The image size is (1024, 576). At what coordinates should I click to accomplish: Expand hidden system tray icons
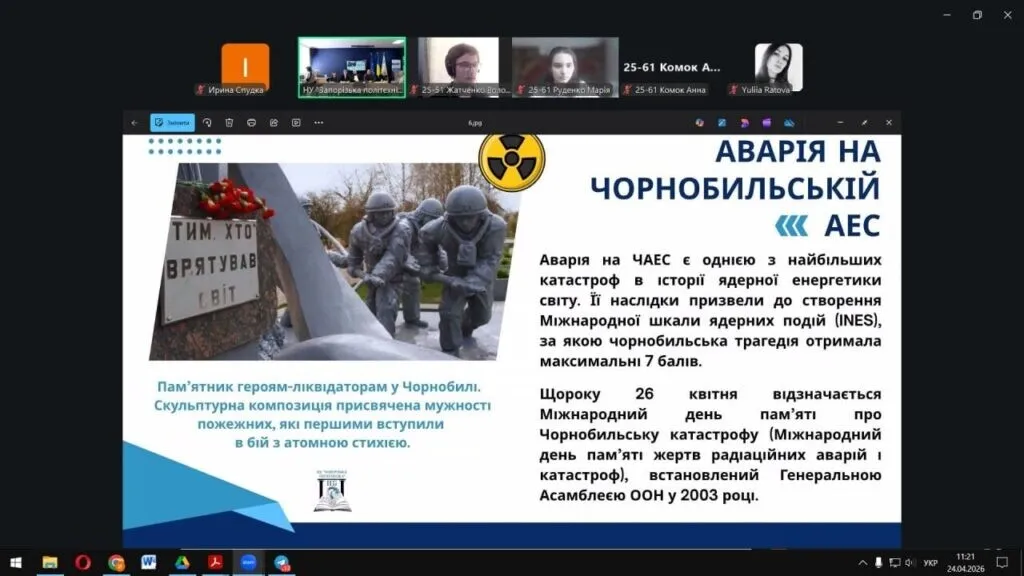tap(863, 563)
